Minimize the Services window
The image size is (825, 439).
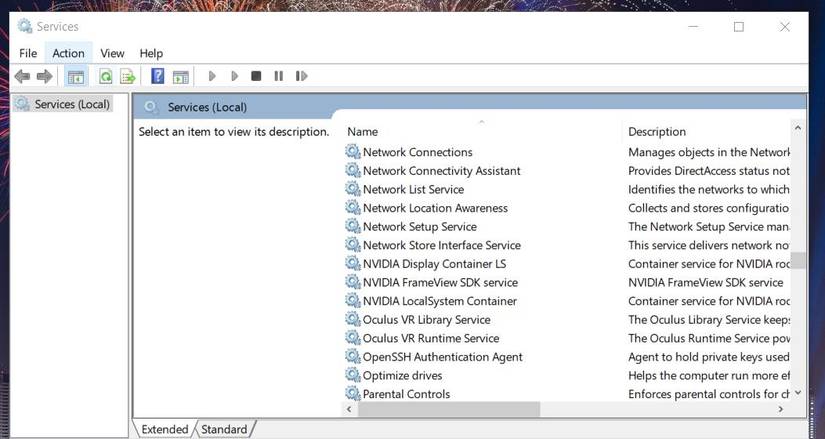[693, 27]
